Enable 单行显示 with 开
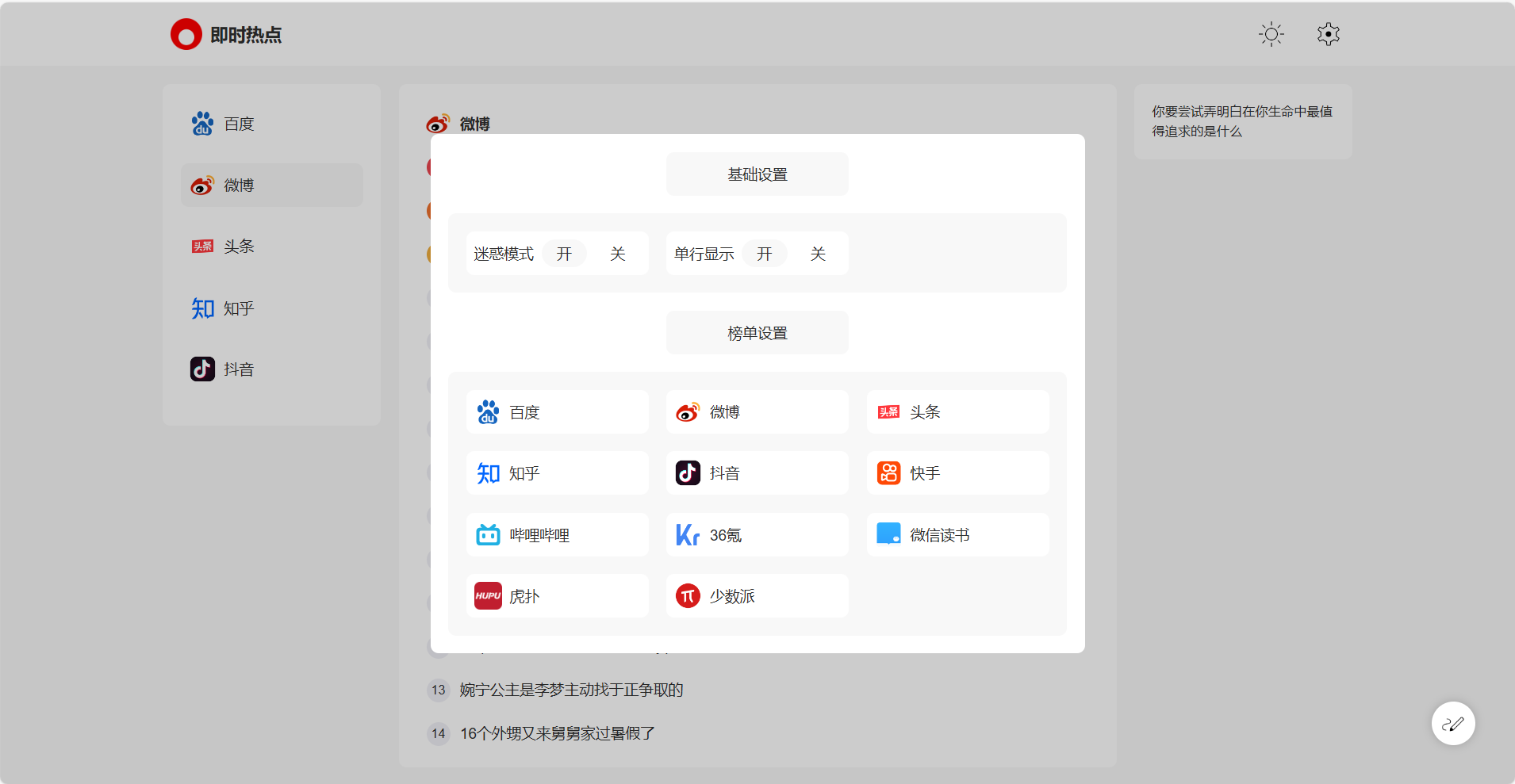1515x784 pixels. pyautogui.click(x=764, y=254)
